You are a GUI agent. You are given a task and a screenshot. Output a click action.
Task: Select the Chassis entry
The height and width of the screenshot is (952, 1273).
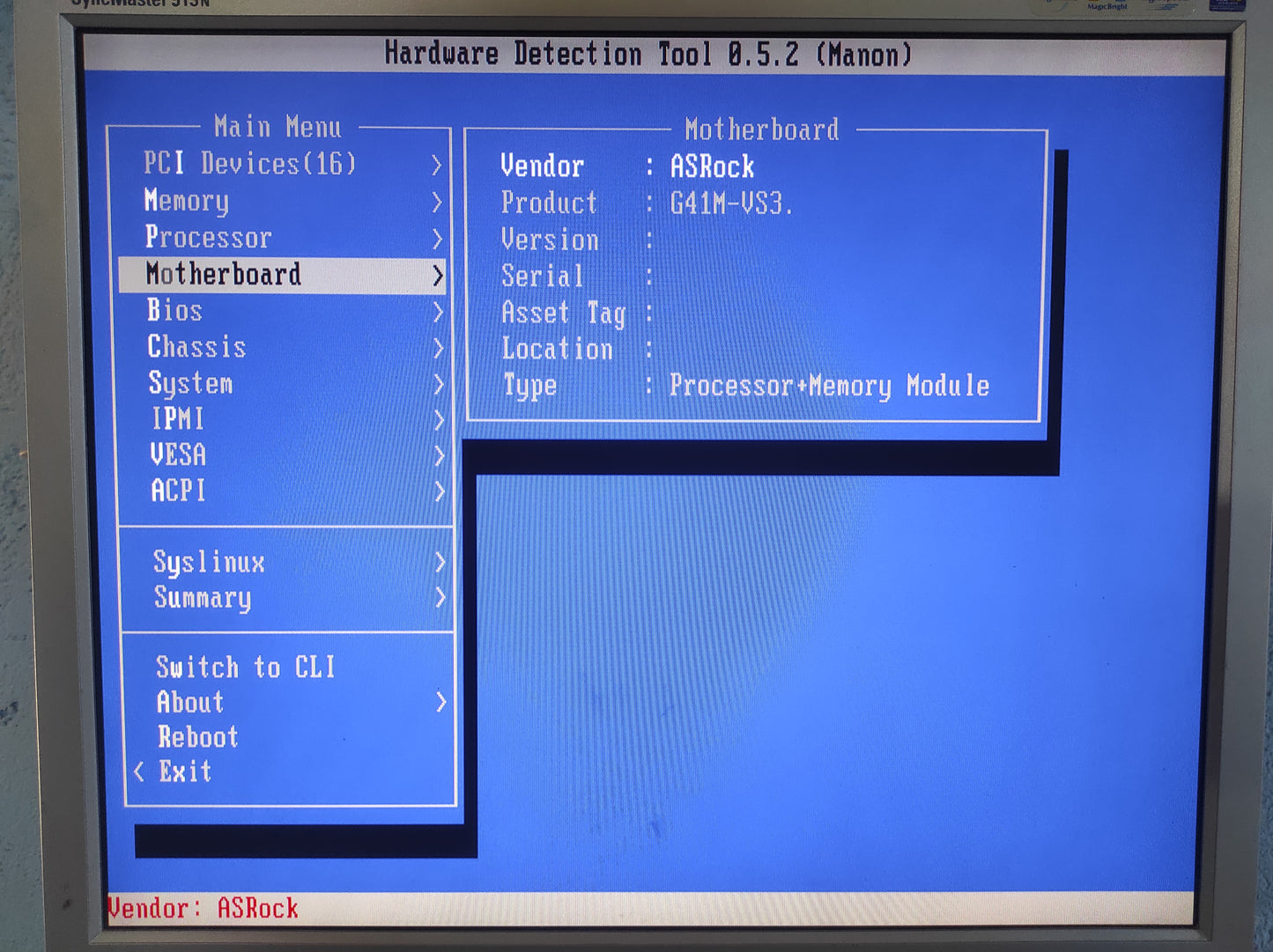coord(196,347)
